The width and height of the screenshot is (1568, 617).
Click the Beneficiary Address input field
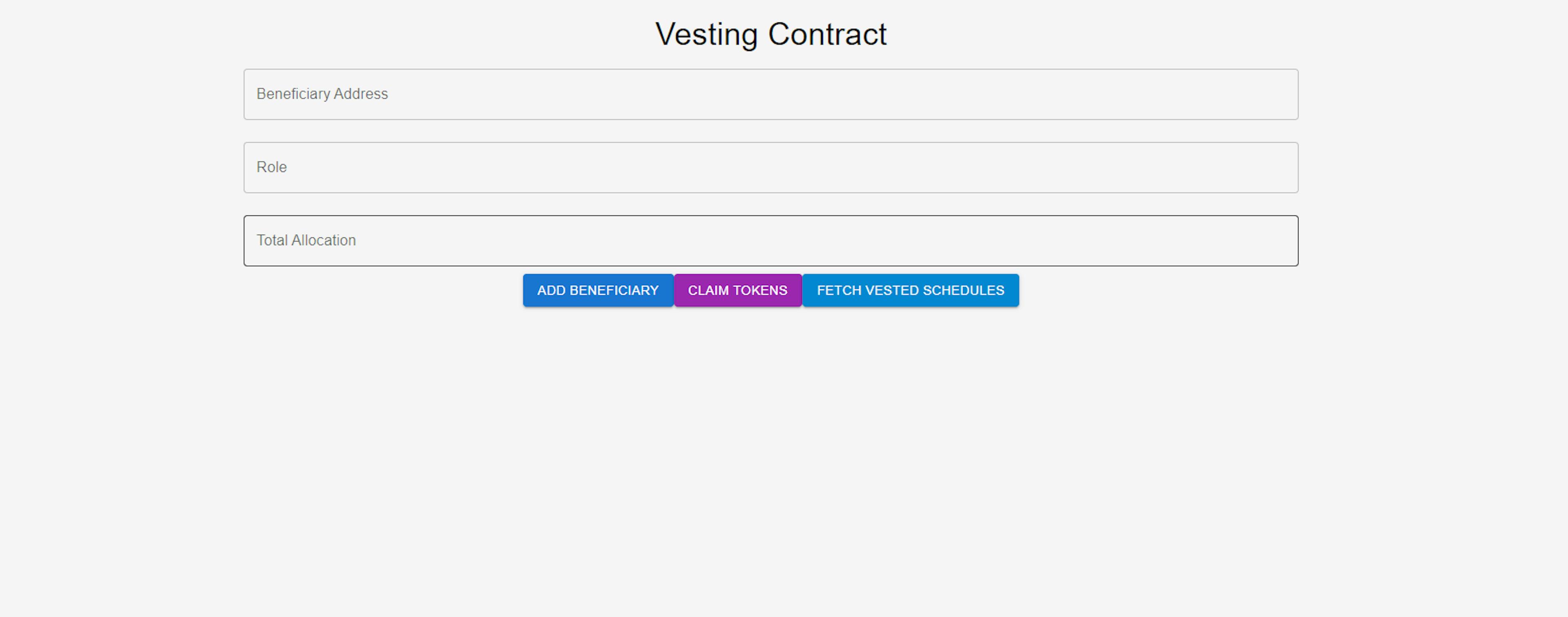point(771,94)
